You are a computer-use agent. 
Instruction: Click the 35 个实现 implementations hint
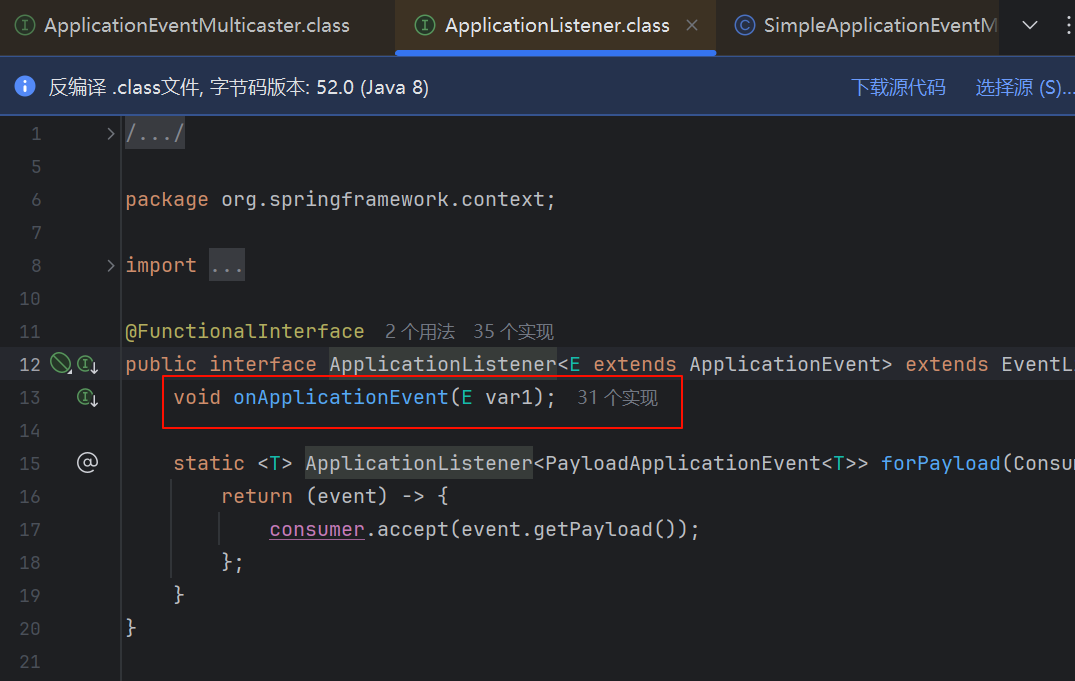(514, 332)
